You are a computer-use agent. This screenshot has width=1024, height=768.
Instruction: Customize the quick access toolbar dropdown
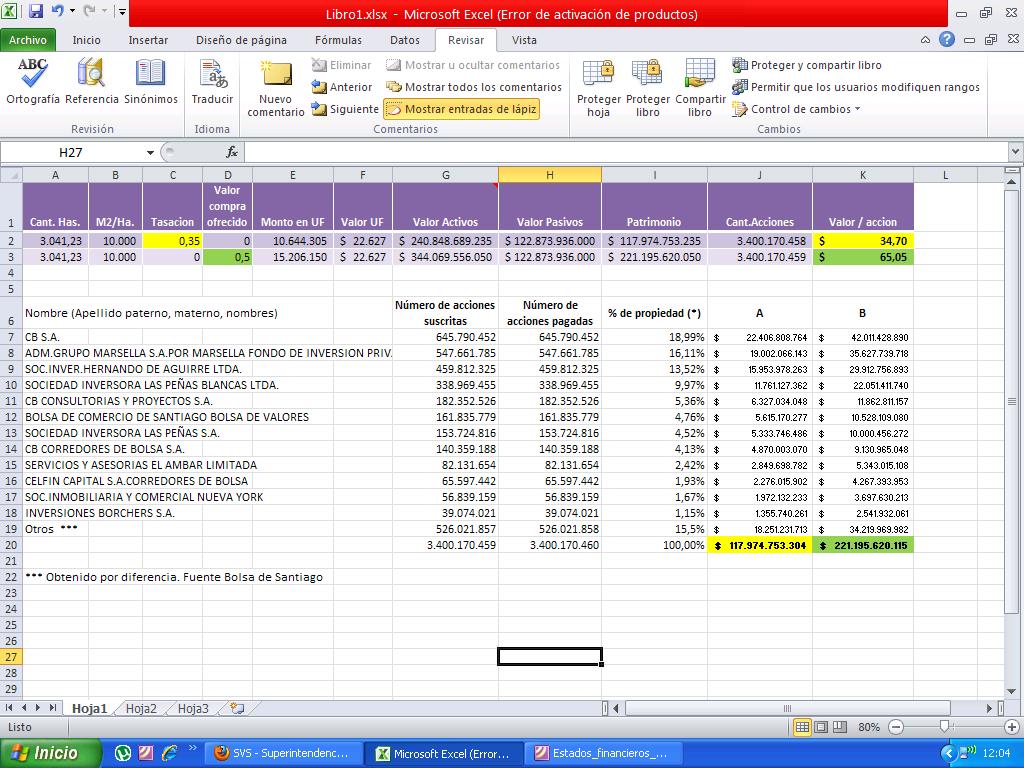point(122,12)
